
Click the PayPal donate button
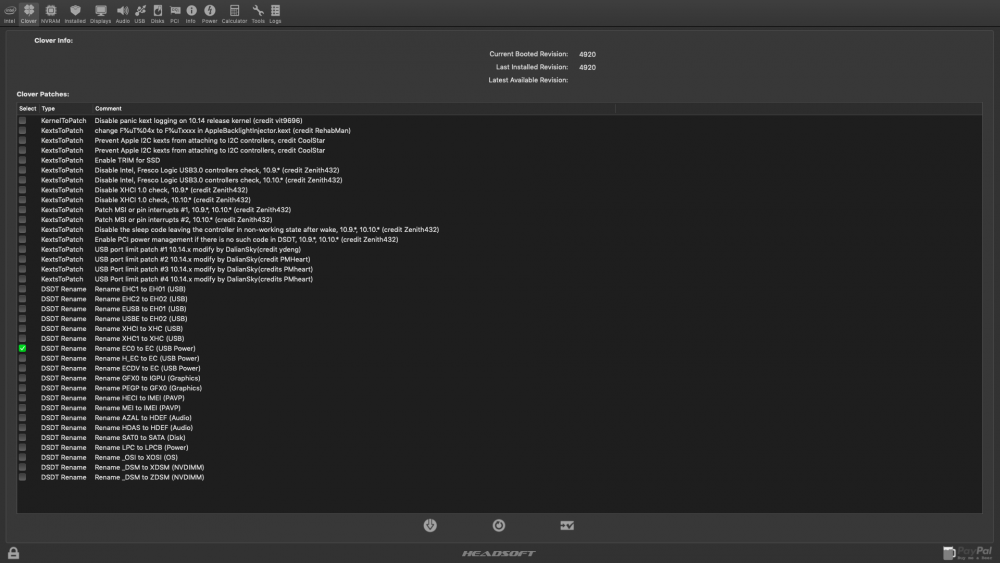click(967, 552)
